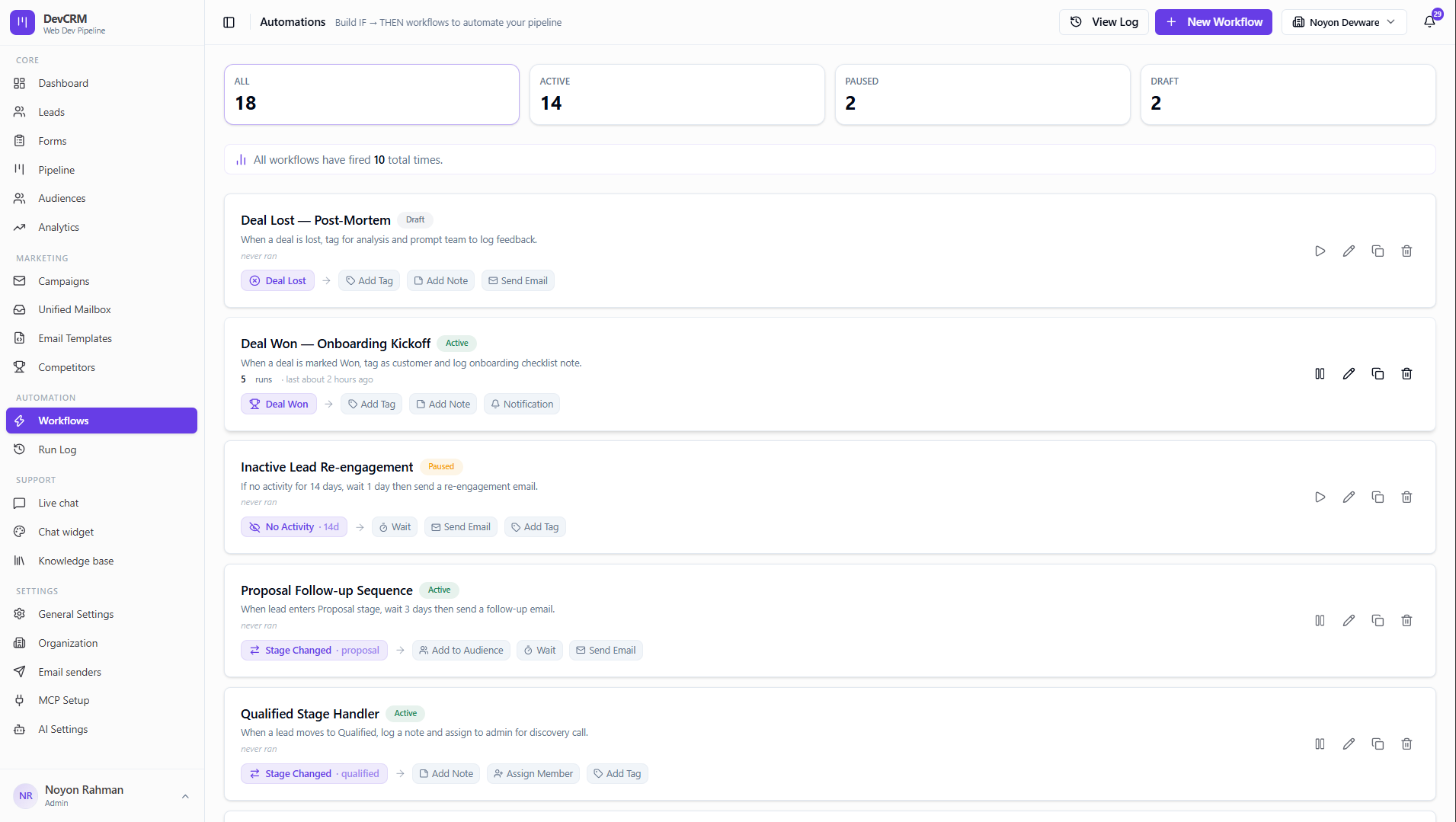Create a New Workflow
This screenshot has width=1456, height=822.
1214,22
